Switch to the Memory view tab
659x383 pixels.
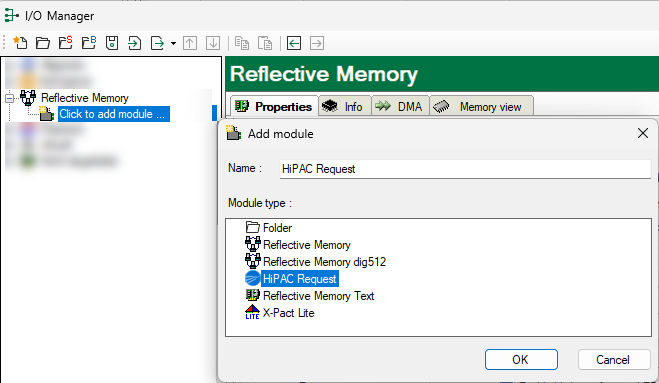[x=482, y=106]
